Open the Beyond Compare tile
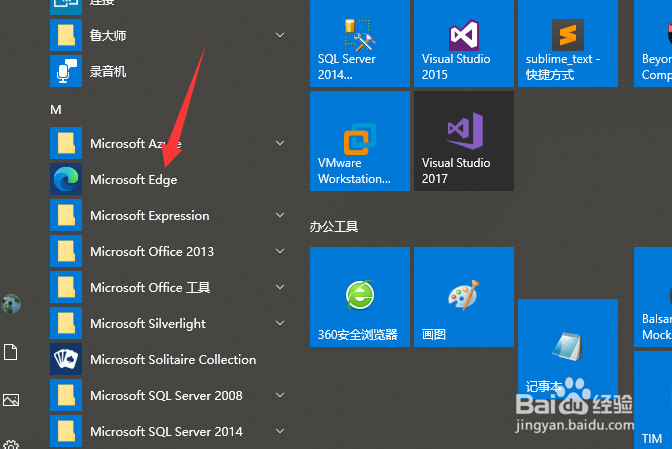Viewport: 672px width, 449px height. point(653,43)
